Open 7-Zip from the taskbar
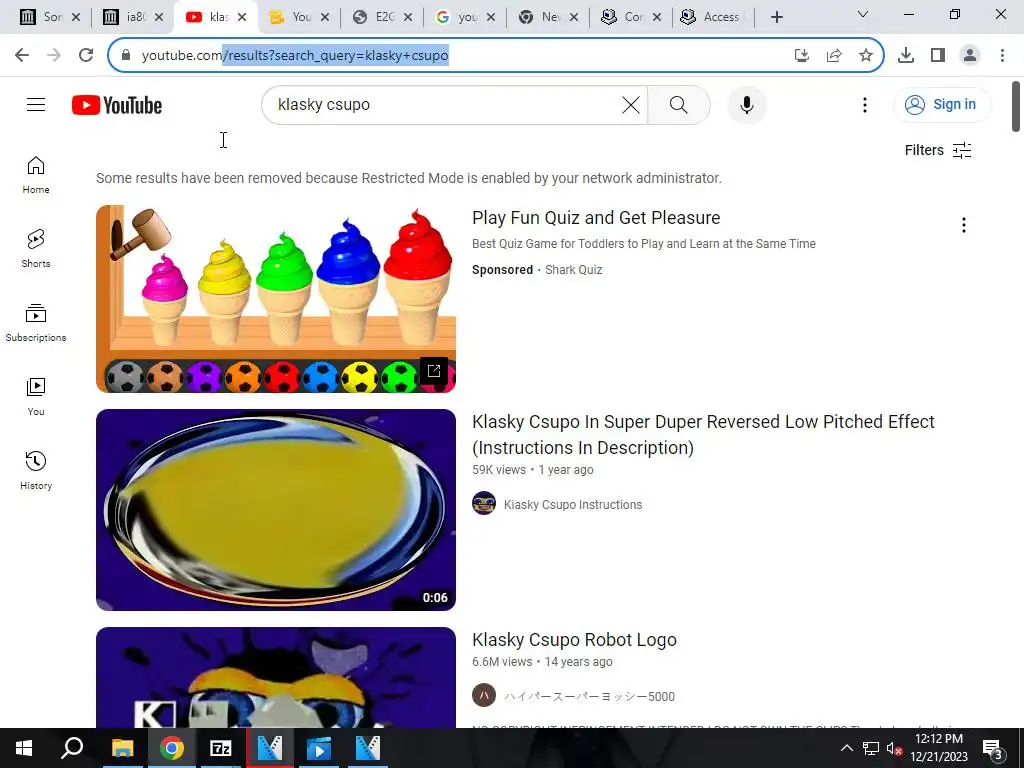The width and height of the screenshot is (1024, 768). pos(221,748)
